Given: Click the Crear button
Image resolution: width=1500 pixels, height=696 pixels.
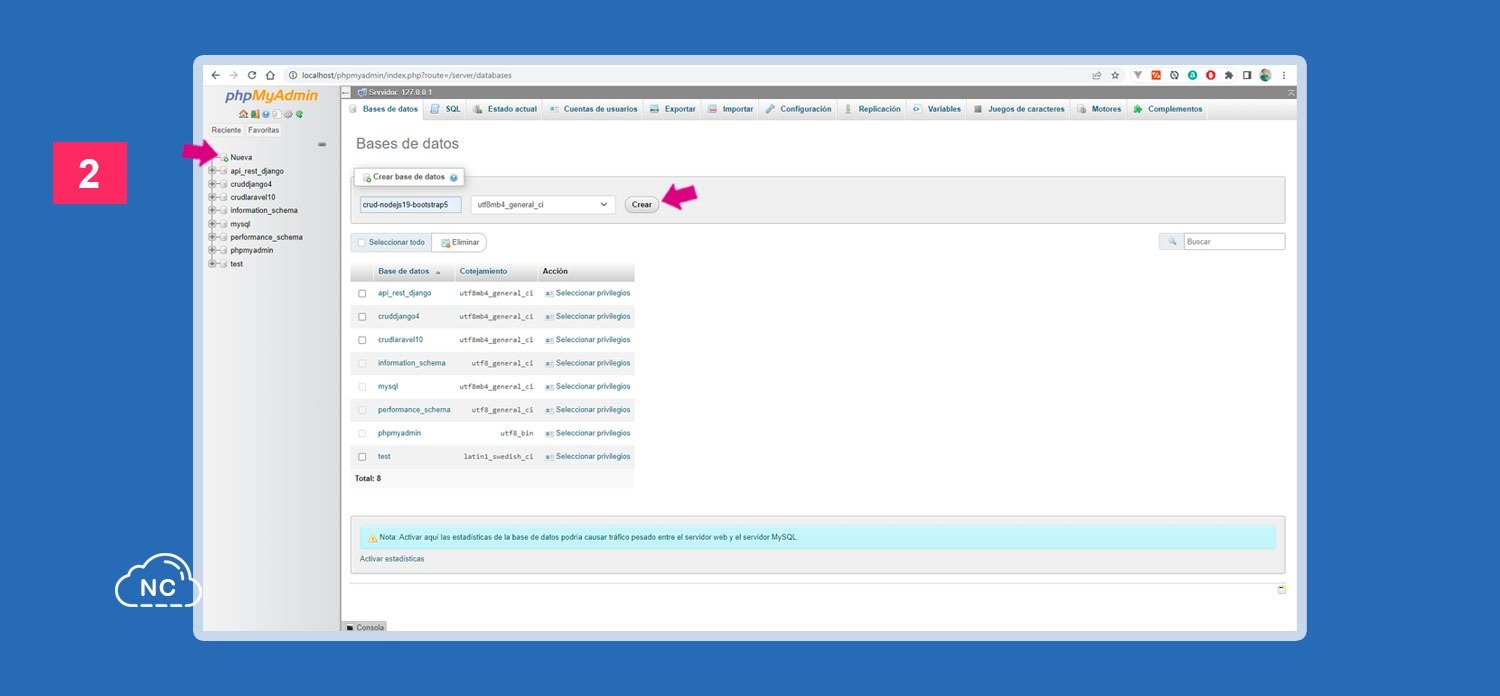Looking at the screenshot, I should coord(642,205).
